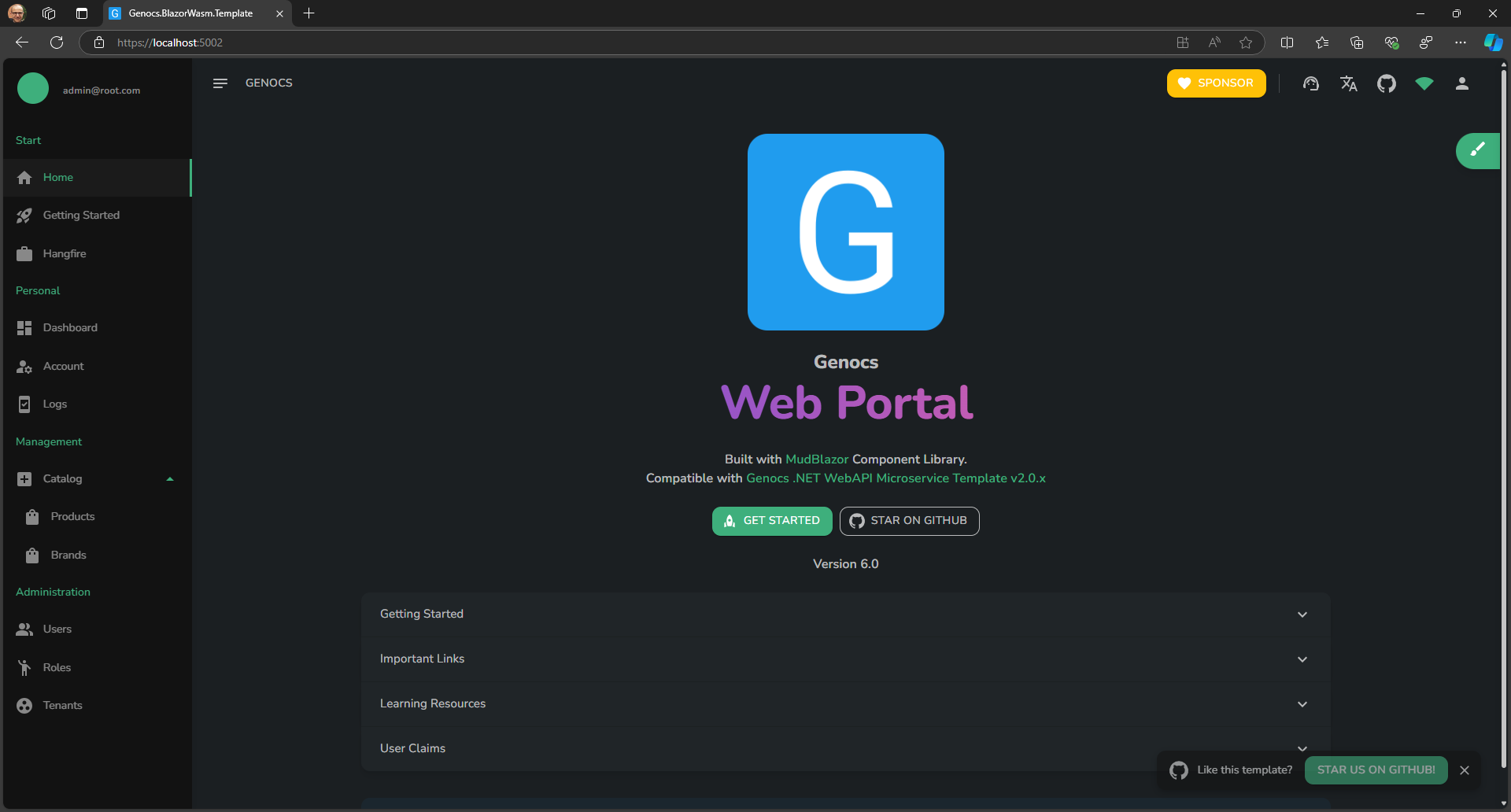Click the green user avatar in sidebar
The image size is (1511, 812).
(33, 89)
